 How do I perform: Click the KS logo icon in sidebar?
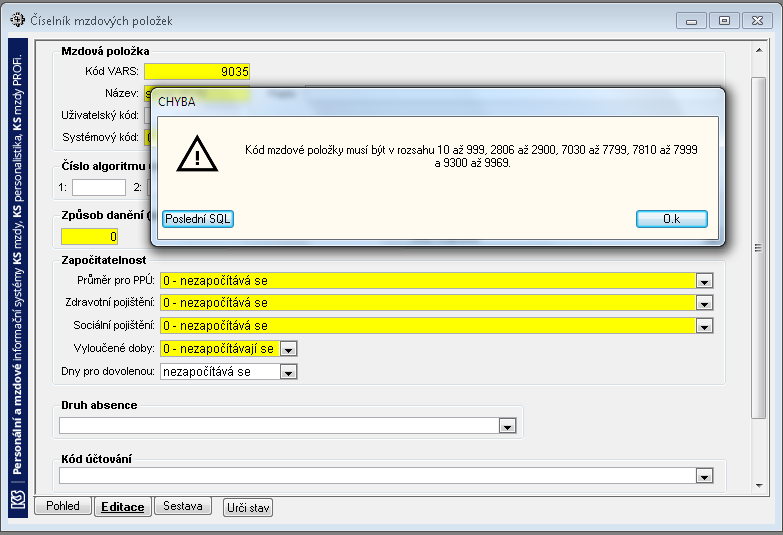[x=18, y=500]
